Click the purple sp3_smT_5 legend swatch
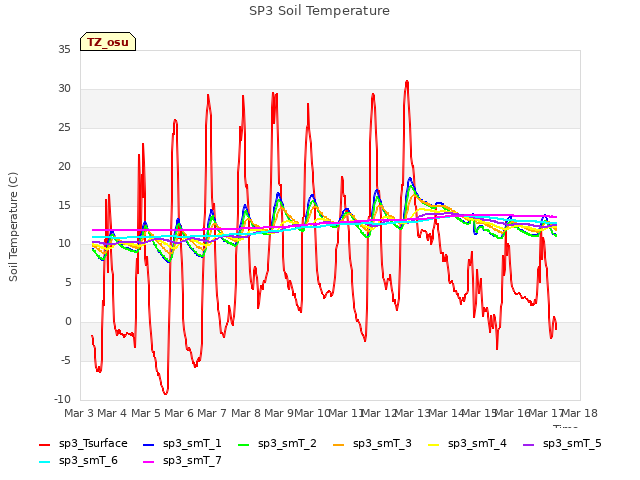This screenshot has height=480, width=640. tap(529, 444)
